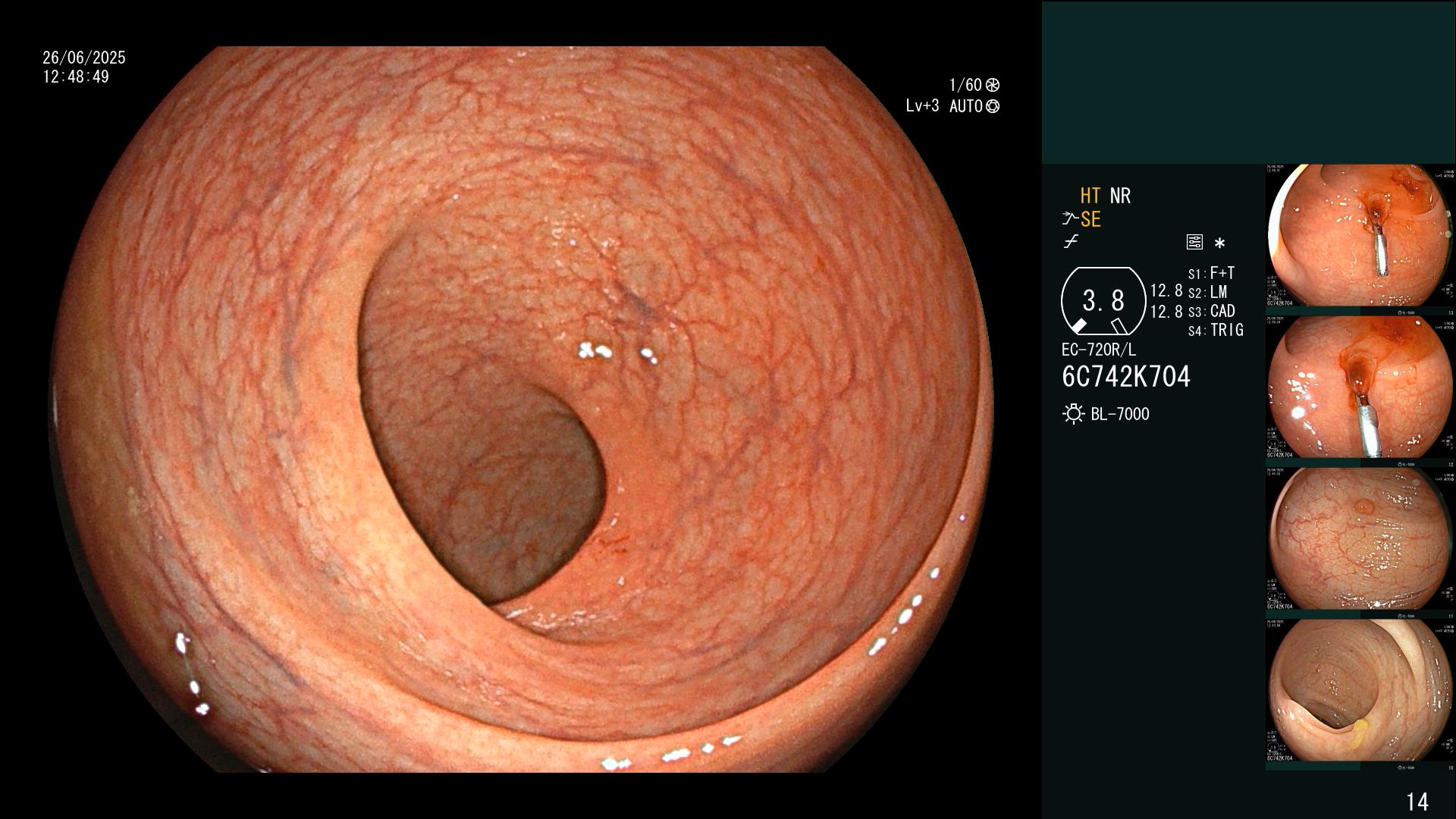Open the topmost thumbnail showing a clip applicator
The image size is (1456, 819).
click(x=1360, y=236)
